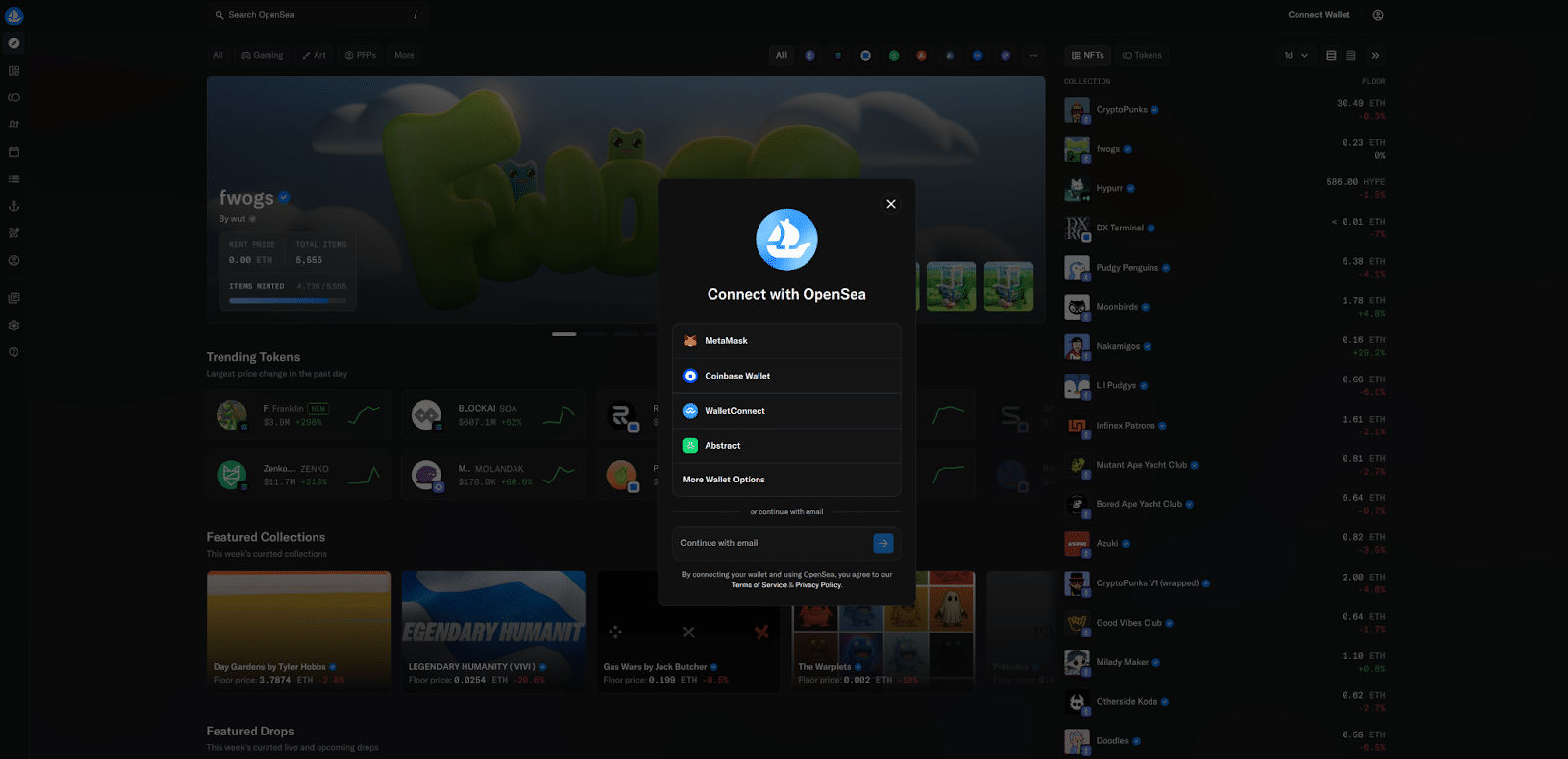Open the Activity list icon in sidebar
1568x759 pixels.
pos(14,179)
